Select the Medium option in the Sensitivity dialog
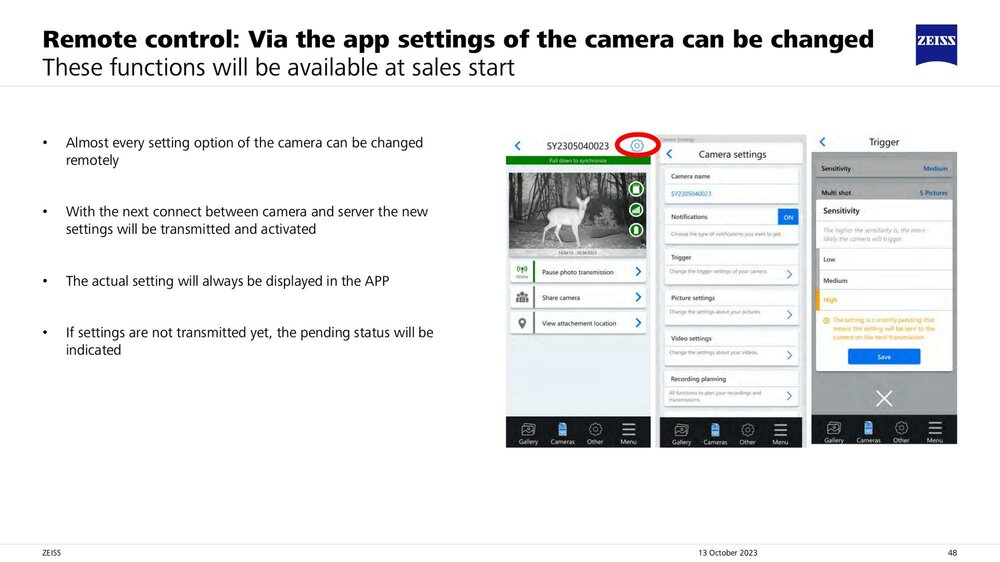 click(835, 281)
